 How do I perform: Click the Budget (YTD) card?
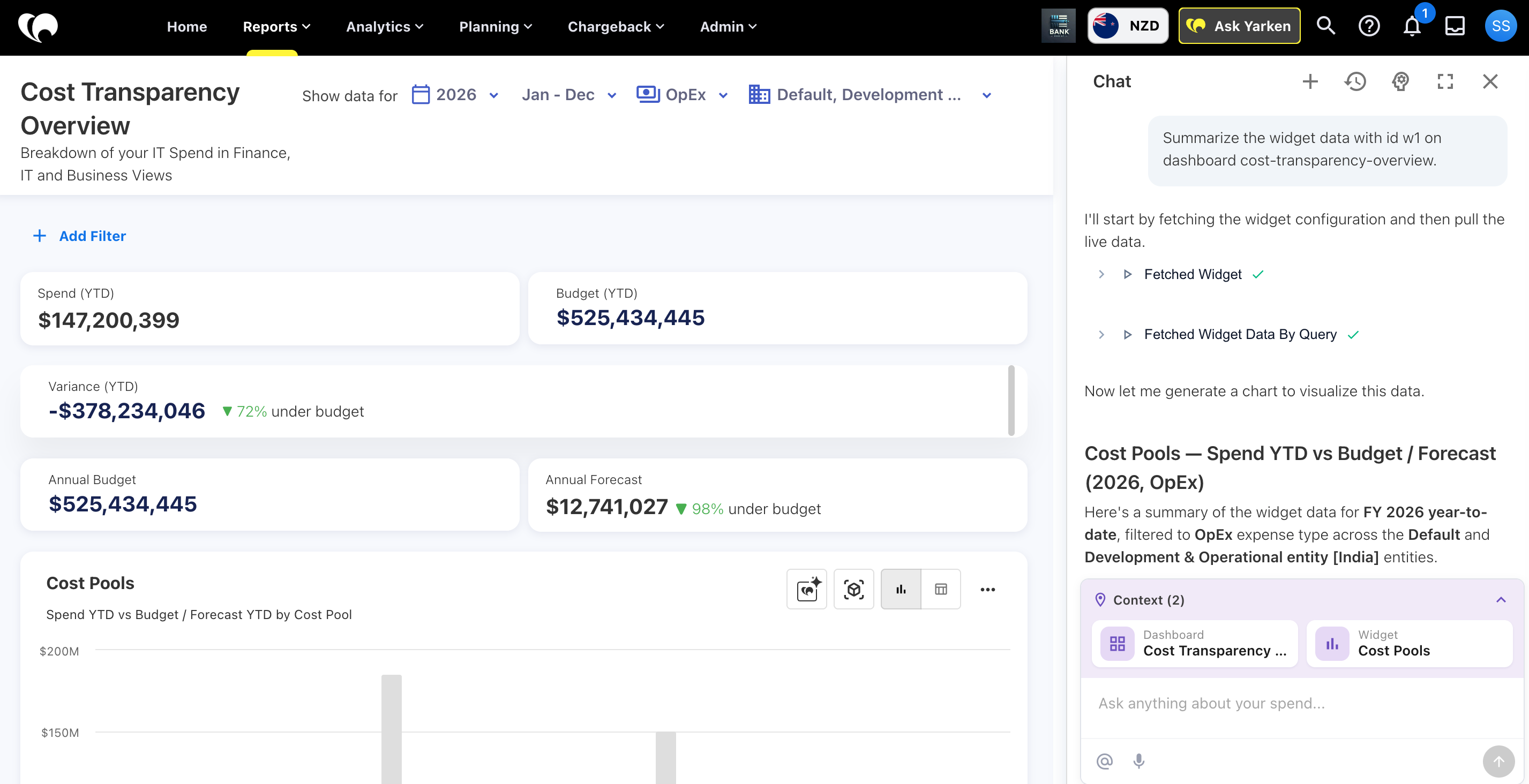777,308
